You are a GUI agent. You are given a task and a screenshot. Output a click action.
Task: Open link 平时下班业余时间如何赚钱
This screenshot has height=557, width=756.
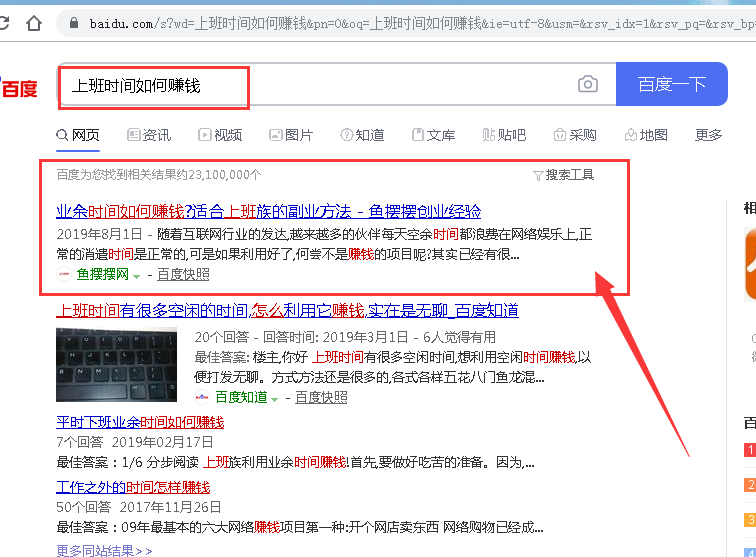point(140,422)
